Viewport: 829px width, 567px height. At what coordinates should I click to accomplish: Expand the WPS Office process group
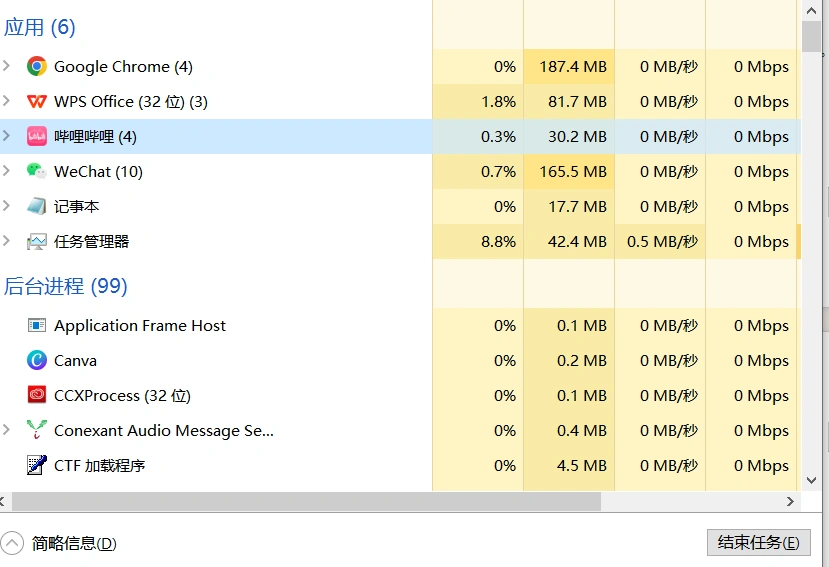[x=7, y=102]
